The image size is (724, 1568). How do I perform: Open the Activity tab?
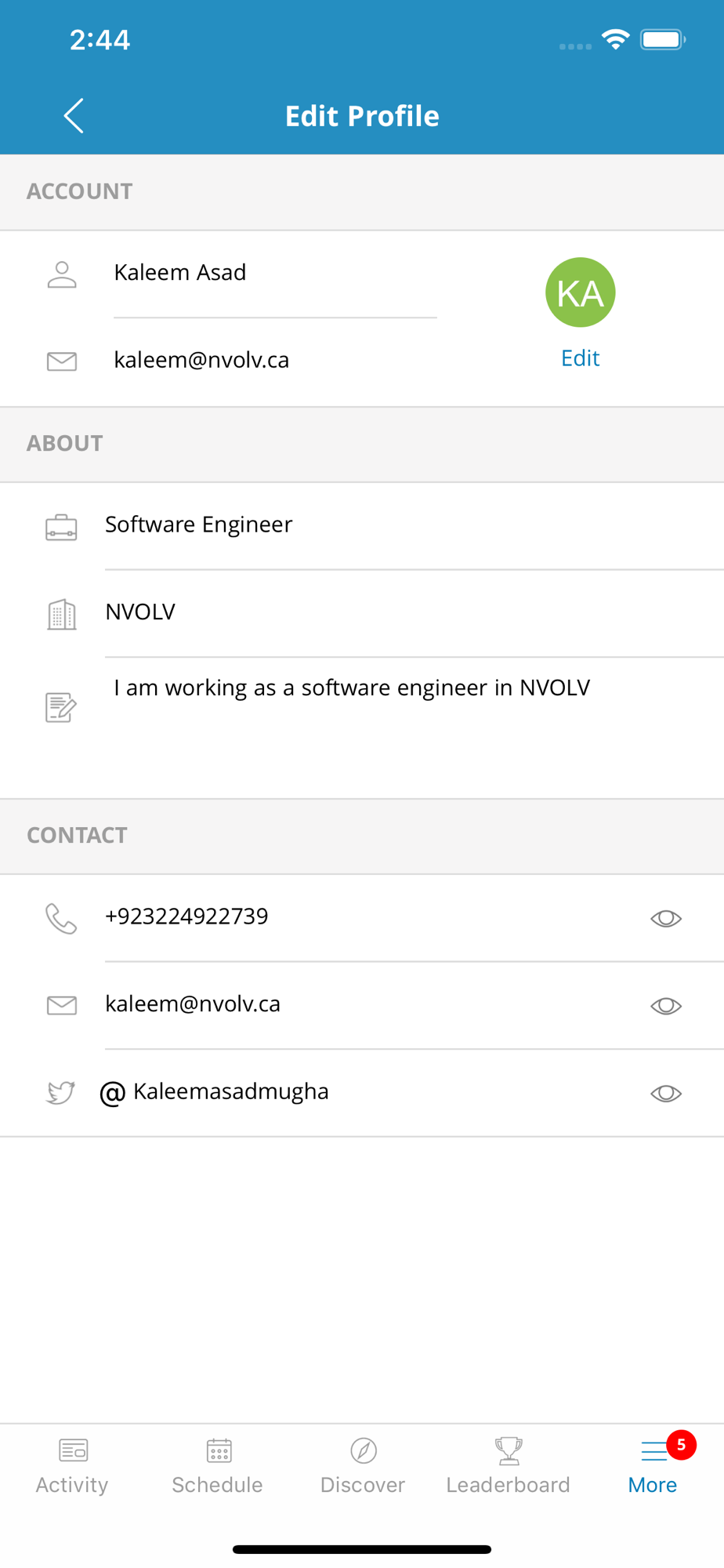[x=72, y=1467]
